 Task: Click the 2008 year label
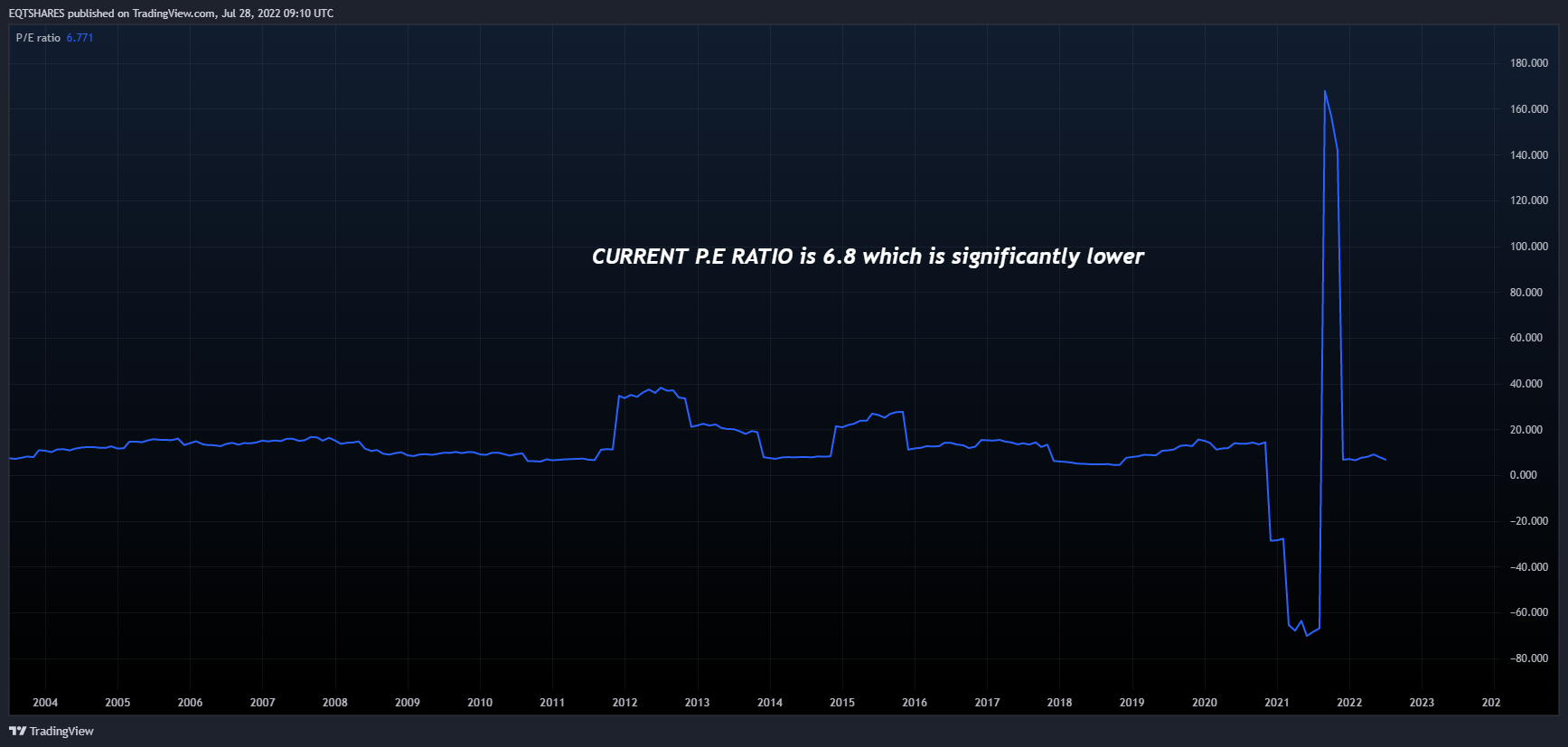click(x=335, y=703)
